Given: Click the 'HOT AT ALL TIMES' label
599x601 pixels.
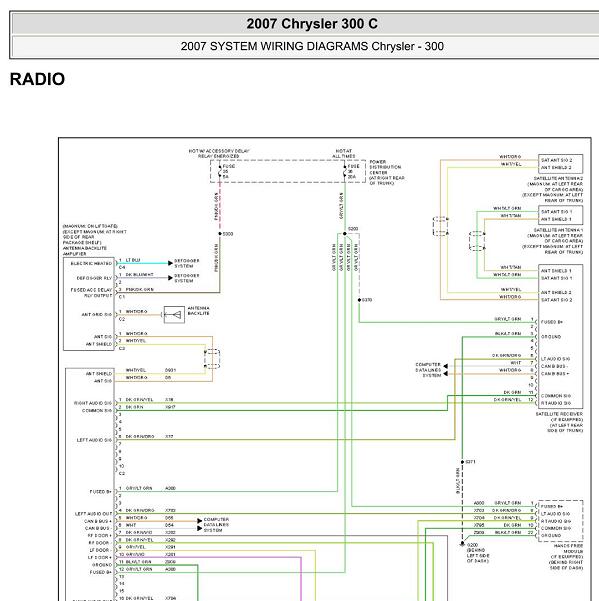Looking at the screenshot, I should [343, 154].
